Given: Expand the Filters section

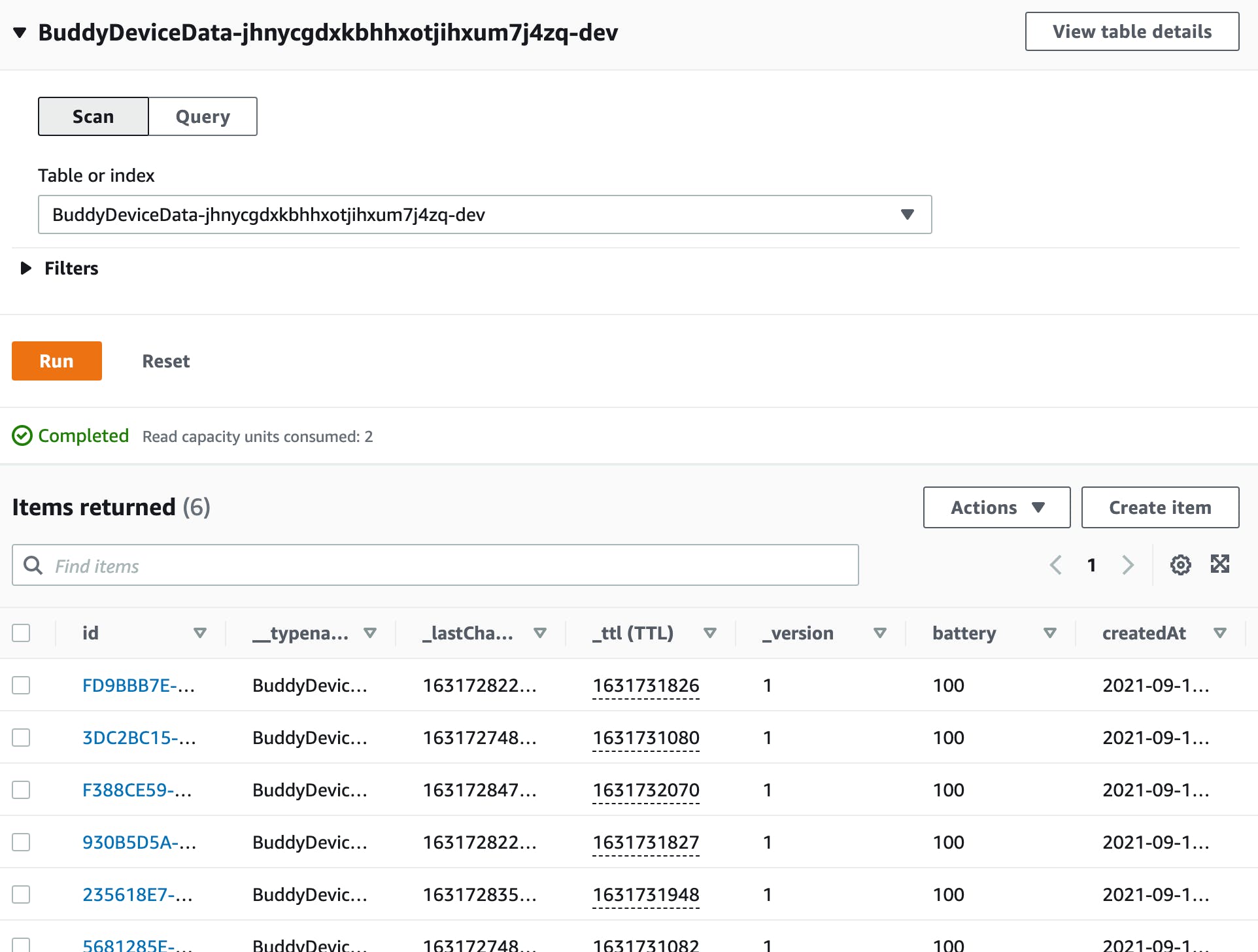Looking at the screenshot, I should [26, 268].
